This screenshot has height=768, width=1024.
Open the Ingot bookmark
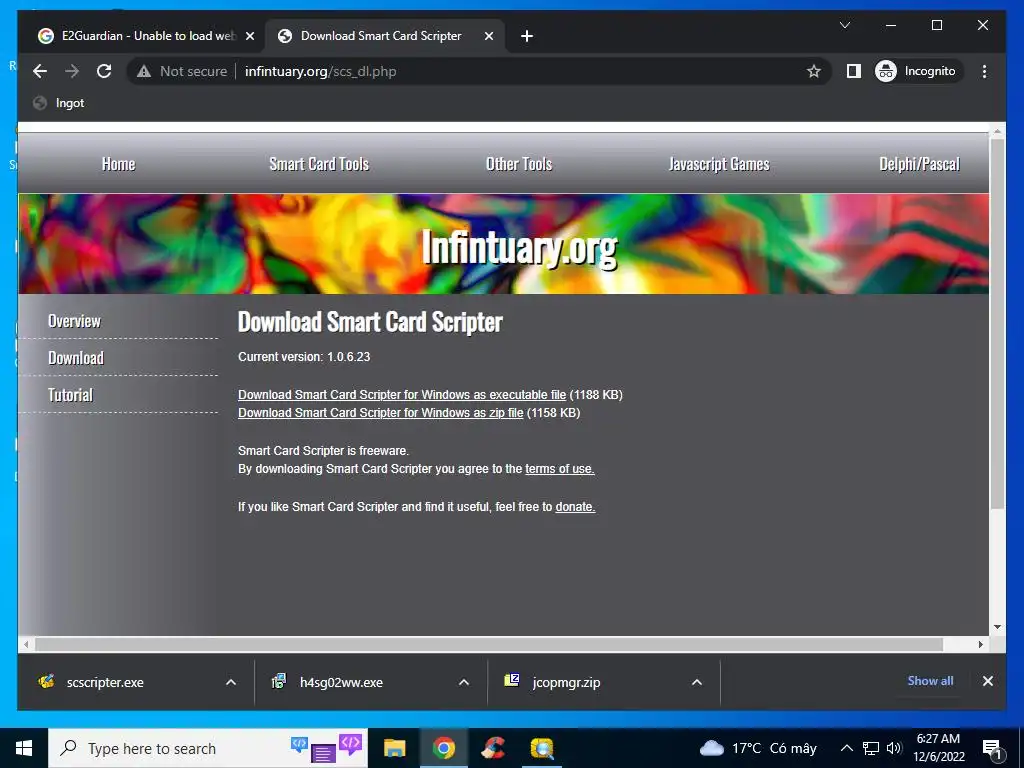pos(59,103)
